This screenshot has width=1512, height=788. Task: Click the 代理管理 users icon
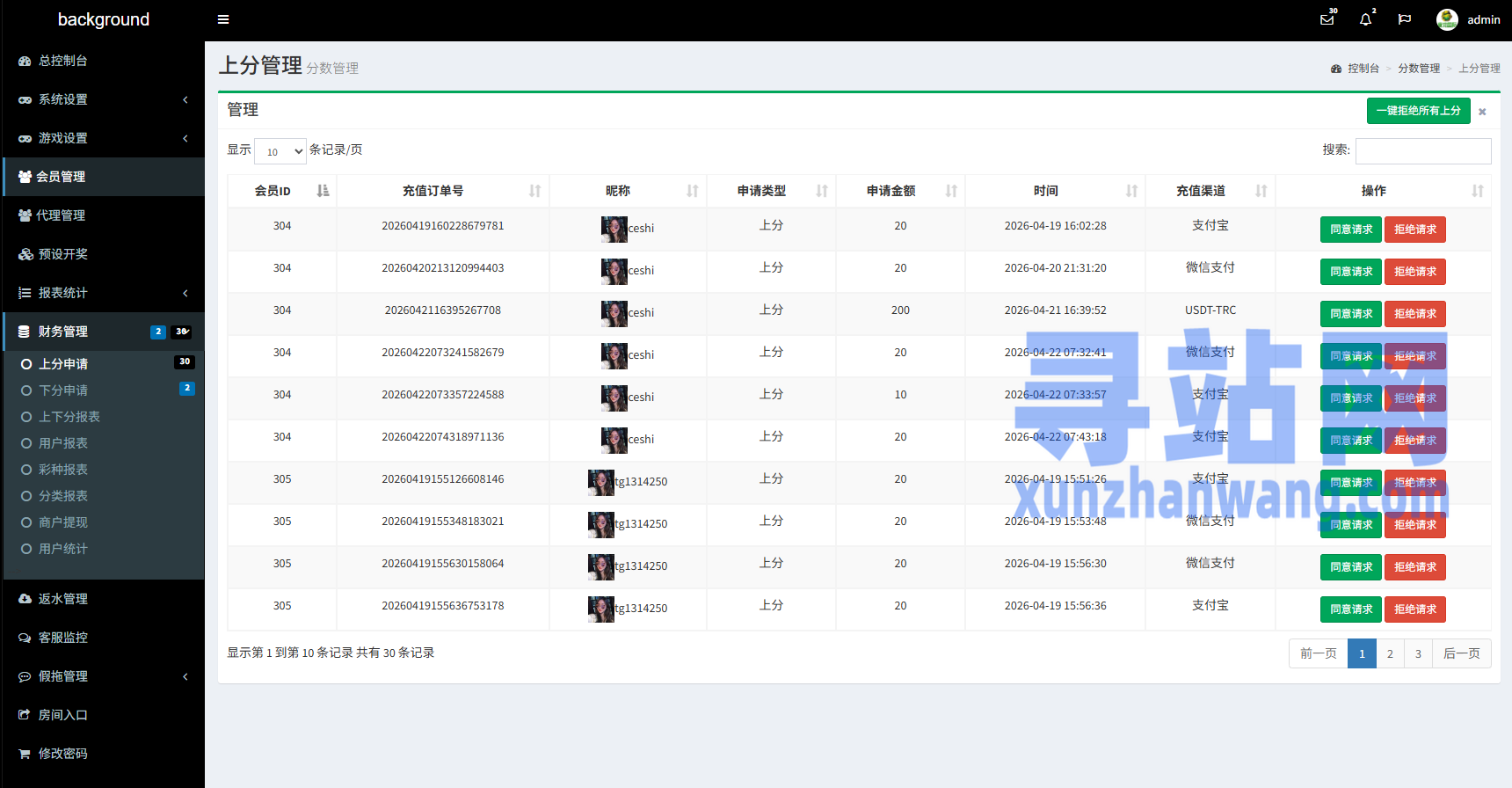25,215
